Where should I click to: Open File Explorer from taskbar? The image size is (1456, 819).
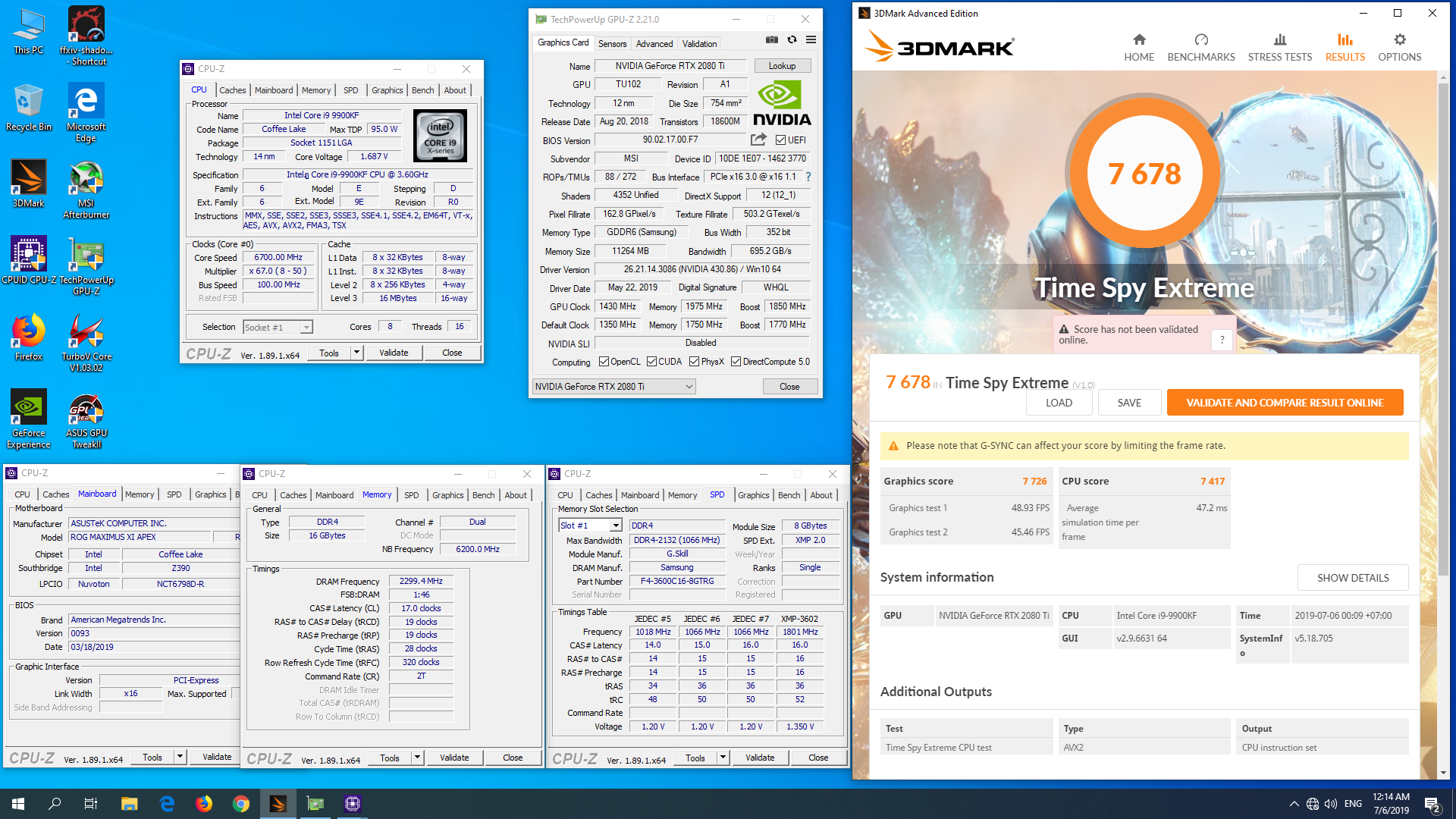pos(130,804)
